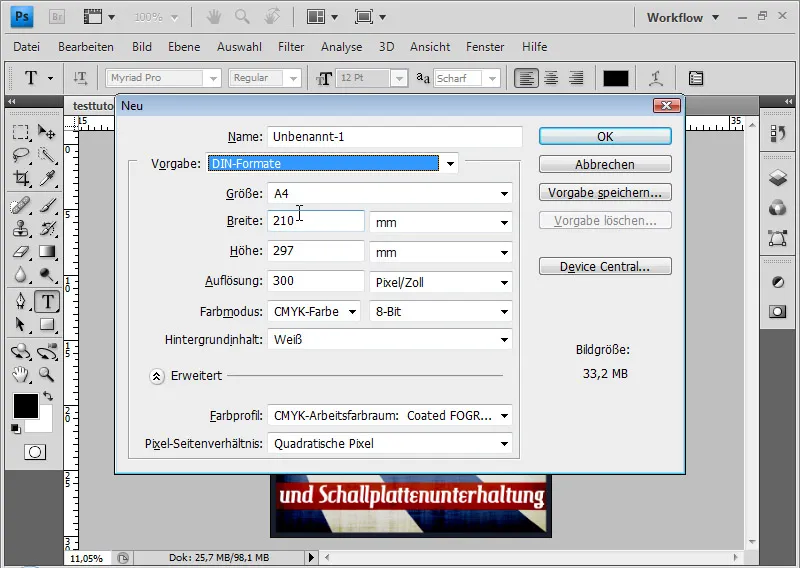
Task: Toggle Character and Paragraph panels
Action: [696, 78]
